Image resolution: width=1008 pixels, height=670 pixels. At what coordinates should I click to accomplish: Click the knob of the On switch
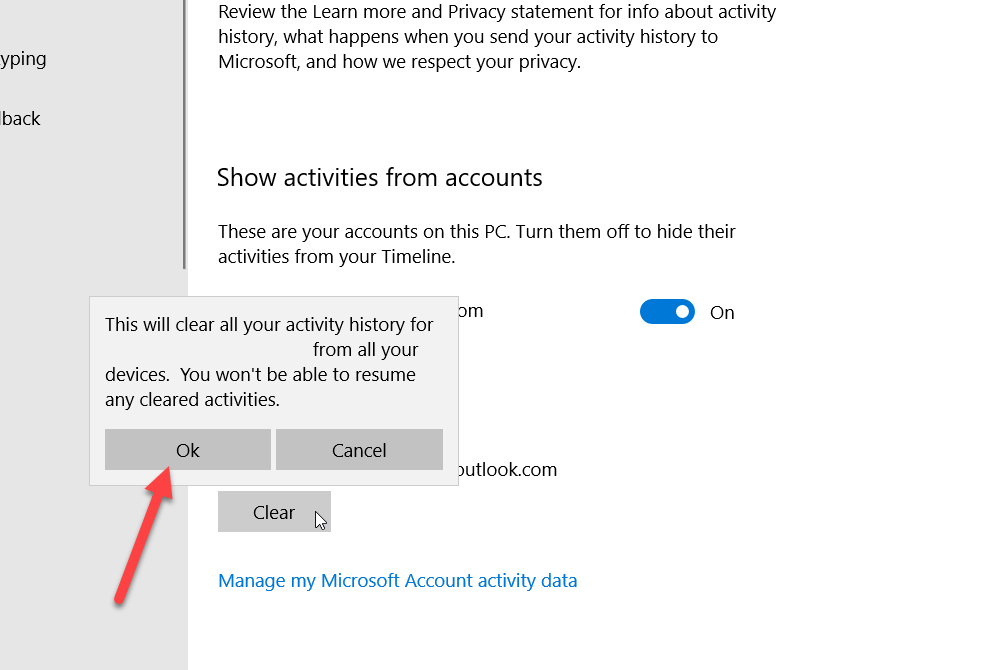click(682, 312)
